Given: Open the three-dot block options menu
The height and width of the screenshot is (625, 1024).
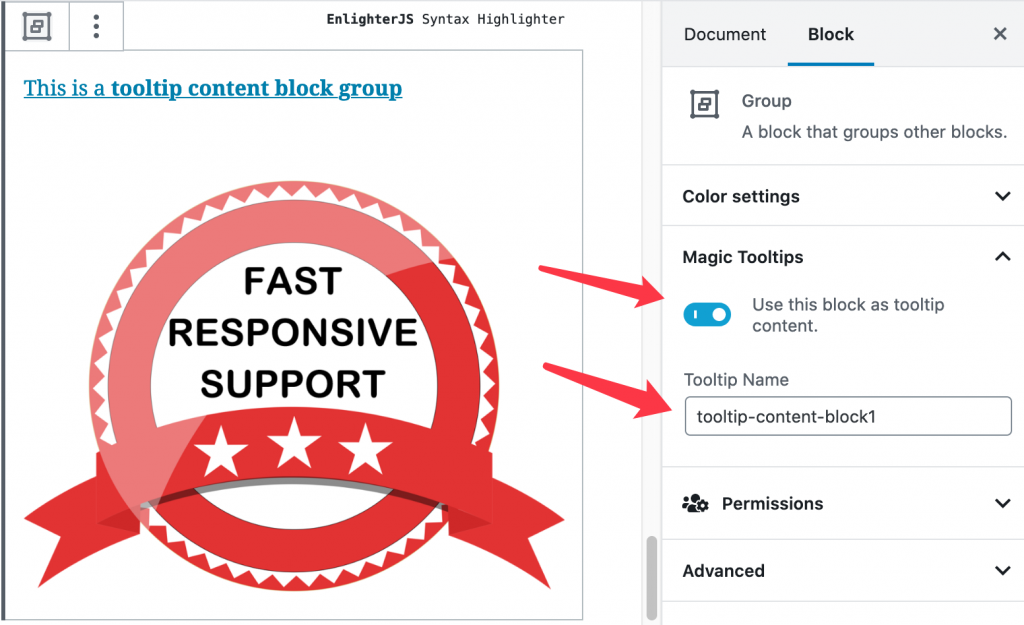Looking at the screenshot, I should coord(96,26).
